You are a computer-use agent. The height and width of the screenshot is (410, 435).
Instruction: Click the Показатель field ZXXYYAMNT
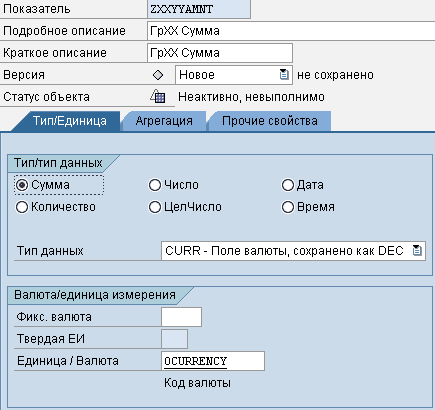[199, 9]
